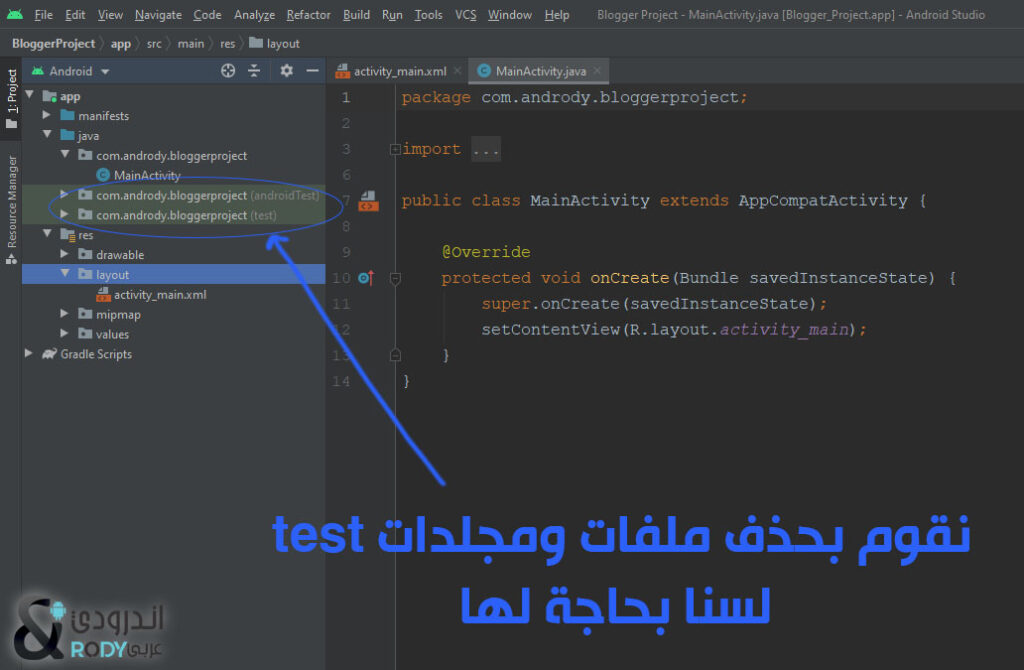Collapse the res folder
This screenshot has width=1024, height=670.
[47, 235]
